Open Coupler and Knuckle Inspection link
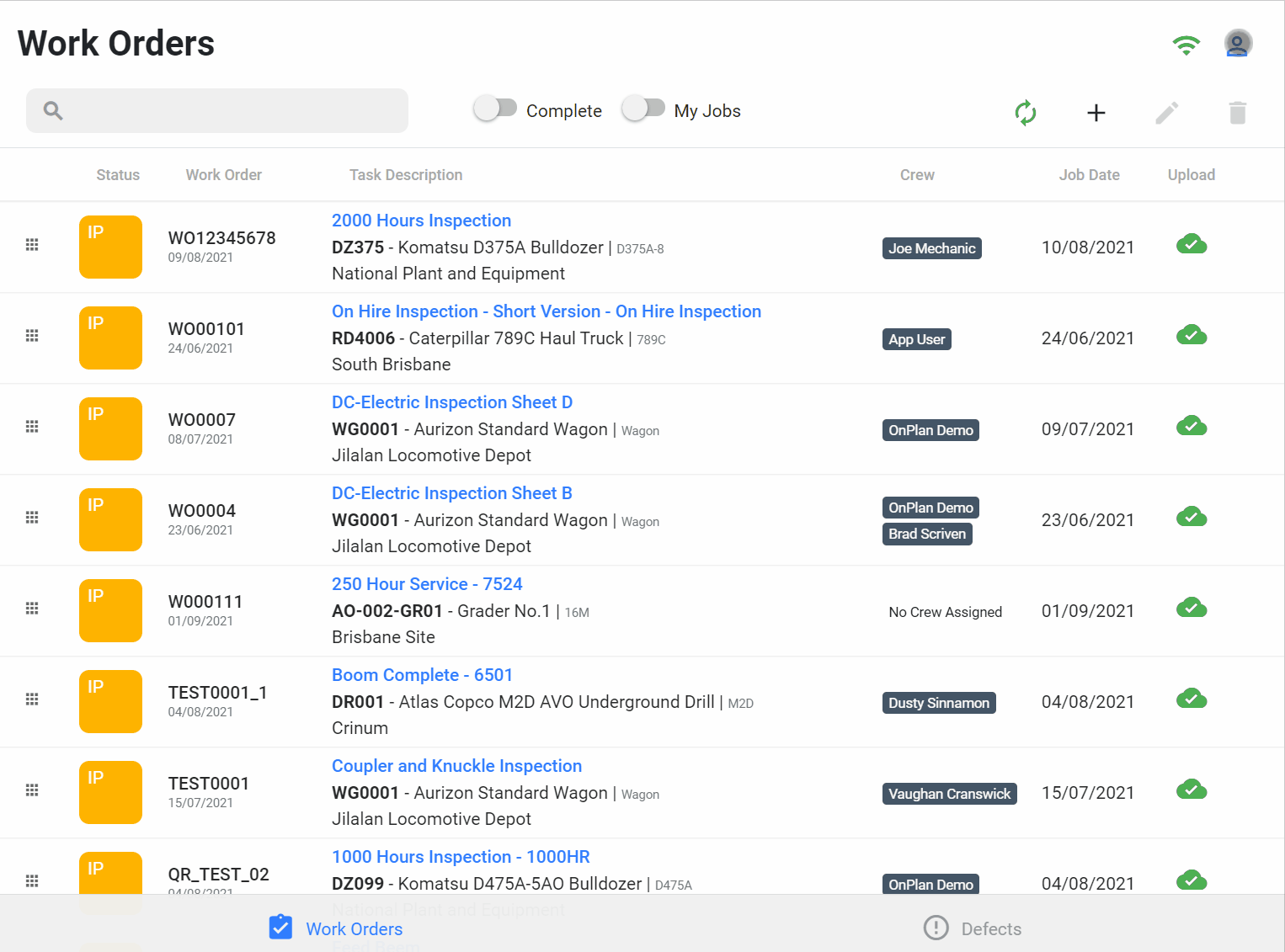Screen dimensions: 1285x952 pos(456,766)
